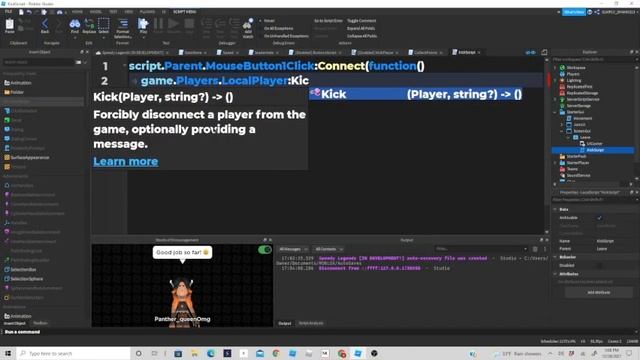The width and height of the screenshot is (640, 360).
Task: Click the Select tool with dashed box
Action: tap(104, 26)
